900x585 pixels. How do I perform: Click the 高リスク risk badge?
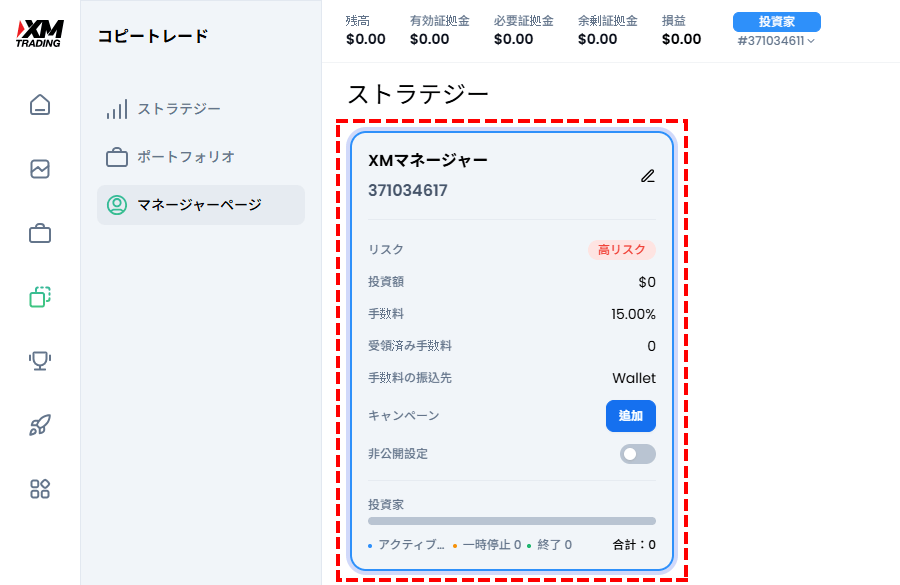pos(622,250)
